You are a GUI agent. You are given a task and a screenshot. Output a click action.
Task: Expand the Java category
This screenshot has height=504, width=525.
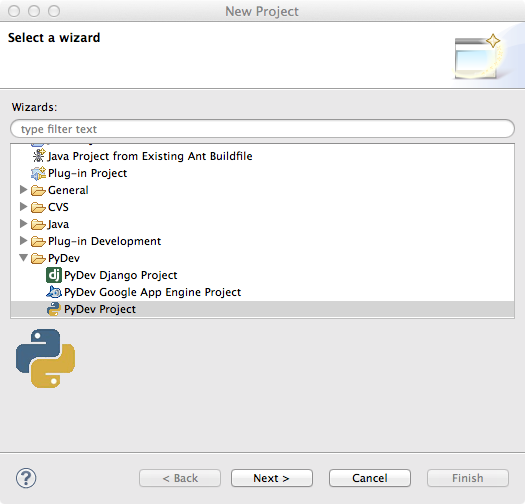(x=23, y=224)
